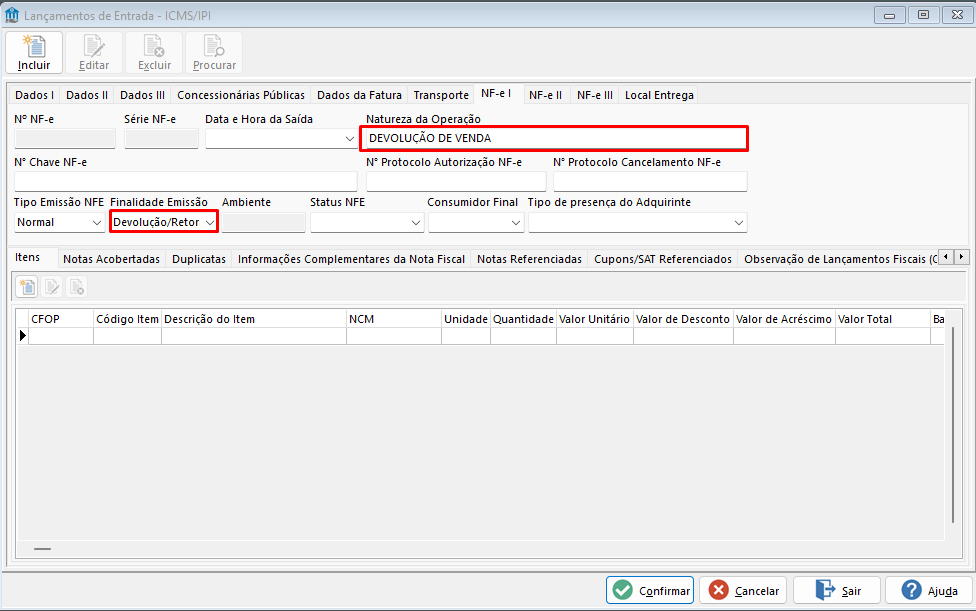Click the CFOP column header
This screenshot has height=611, width=976.
click(x=61, y=319)
